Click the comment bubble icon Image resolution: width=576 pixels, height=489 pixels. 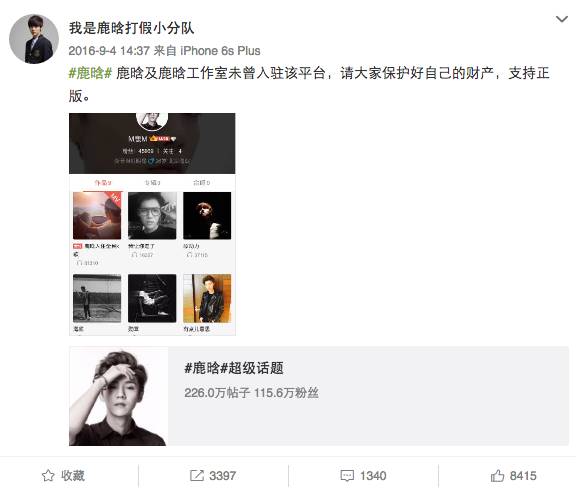pos(347,476)
